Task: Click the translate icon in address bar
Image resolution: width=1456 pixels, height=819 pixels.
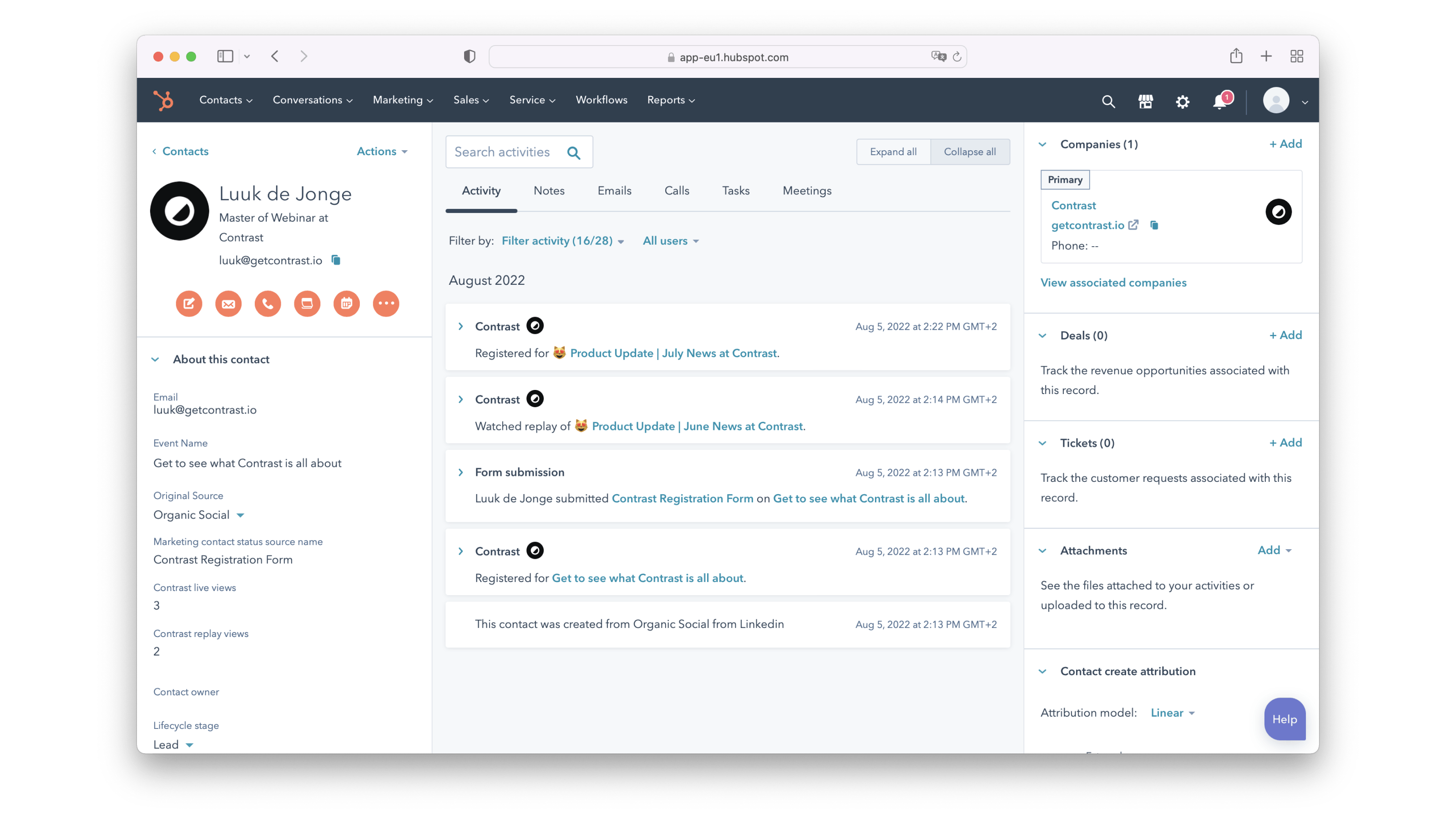Action: (938, 56)
